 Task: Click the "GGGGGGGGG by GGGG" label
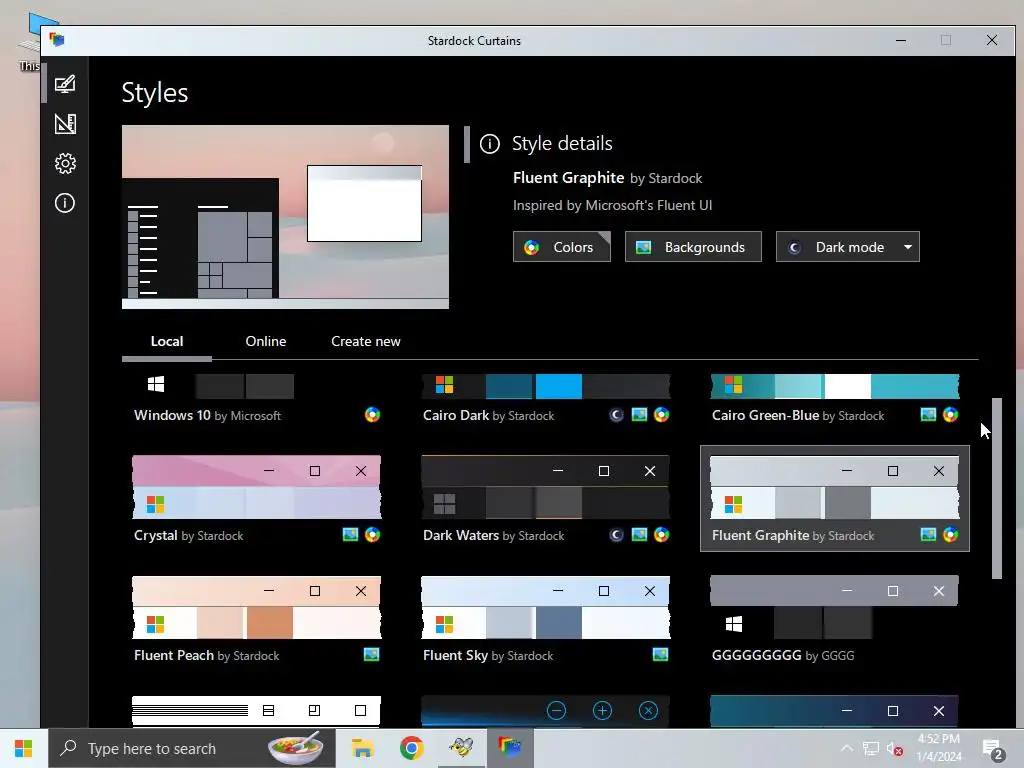point(783,655)
